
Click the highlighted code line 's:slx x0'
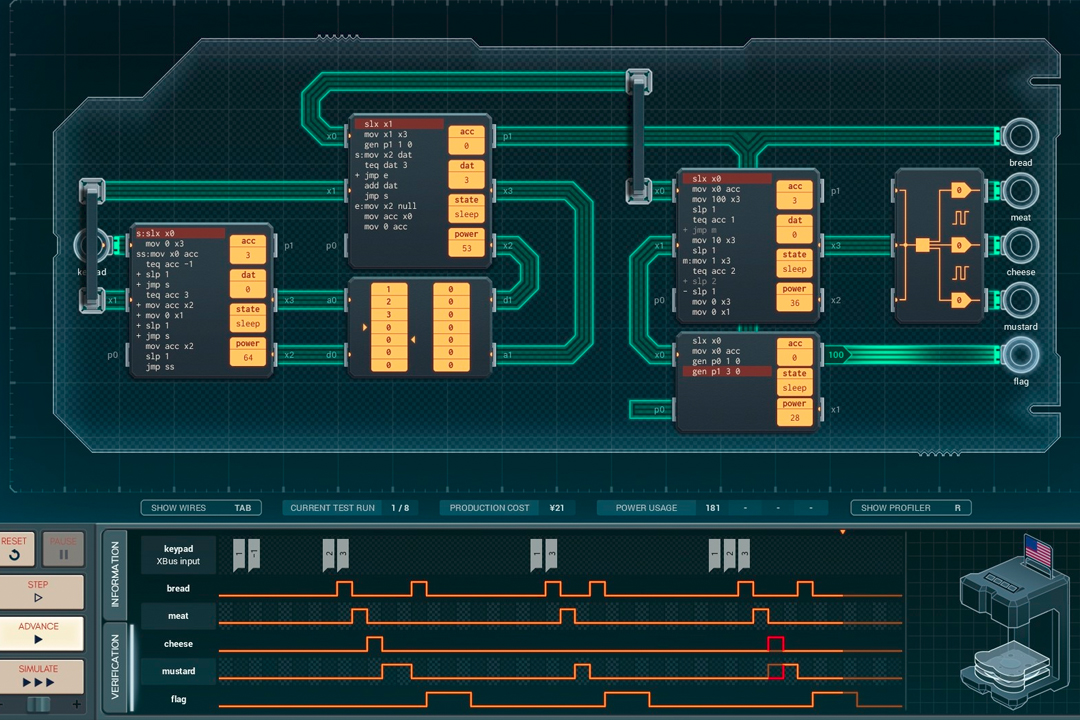(180, 234)
